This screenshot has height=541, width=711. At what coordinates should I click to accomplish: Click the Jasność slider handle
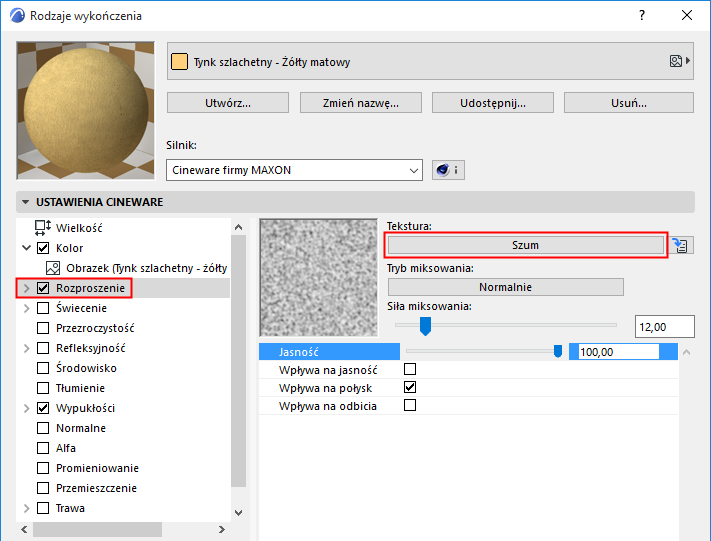558,351
